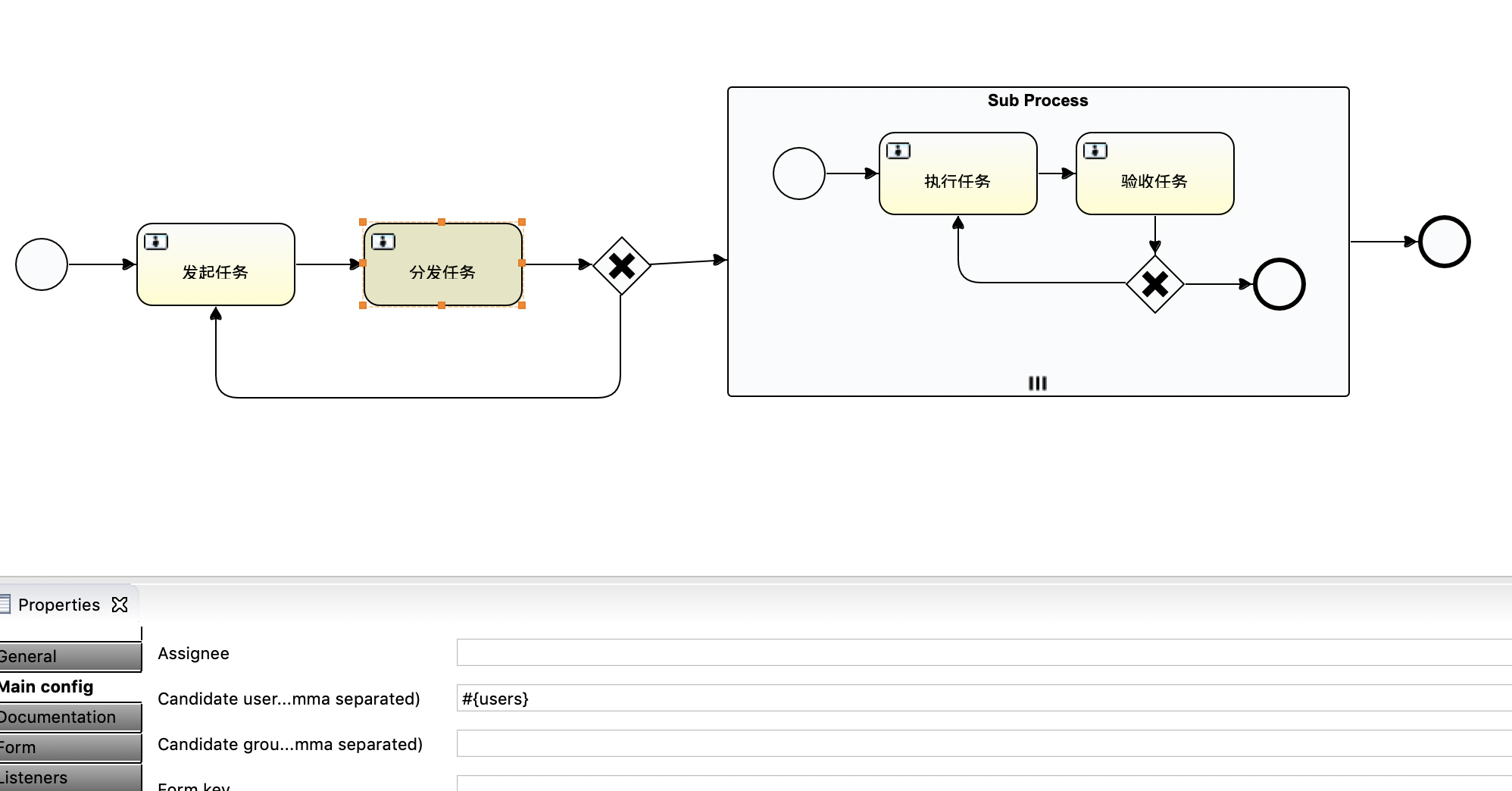Click into the Candidate groups input field

[984, 743]
